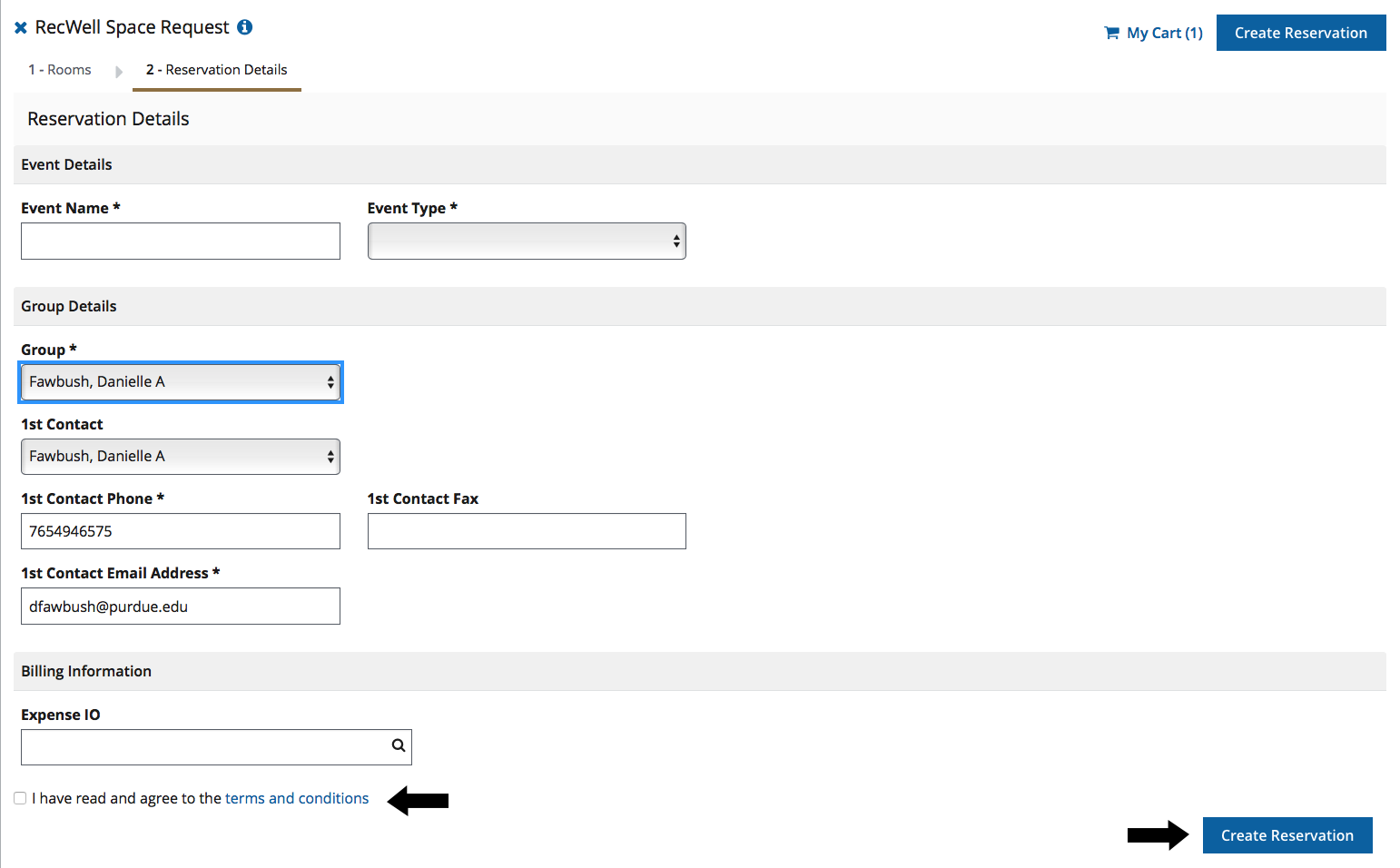Check the terms and conditions agreement checkbox
This screenshot has width=1400, height=868.
click(20, 798)
